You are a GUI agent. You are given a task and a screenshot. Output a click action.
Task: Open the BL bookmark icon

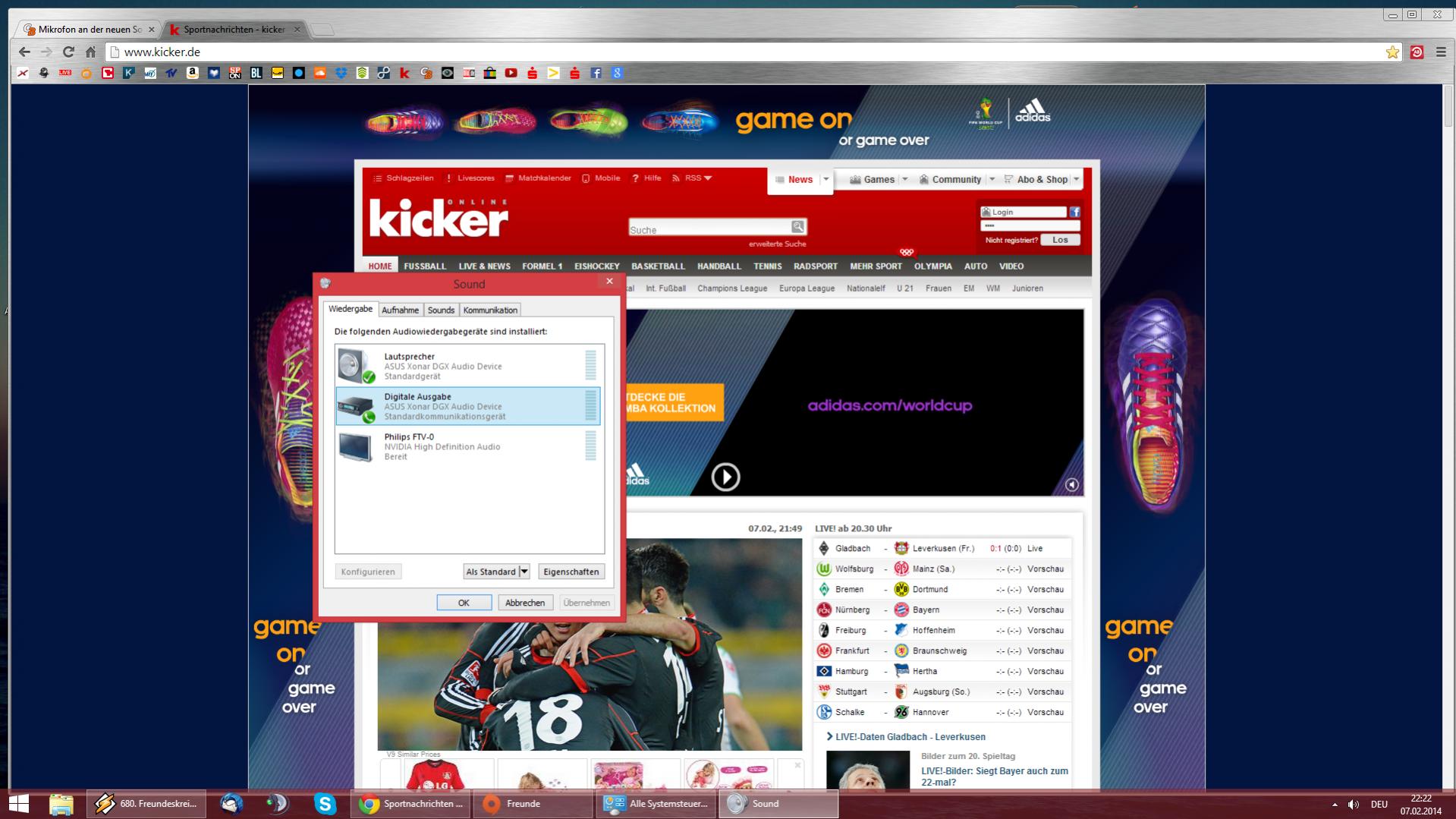point(256,73)
